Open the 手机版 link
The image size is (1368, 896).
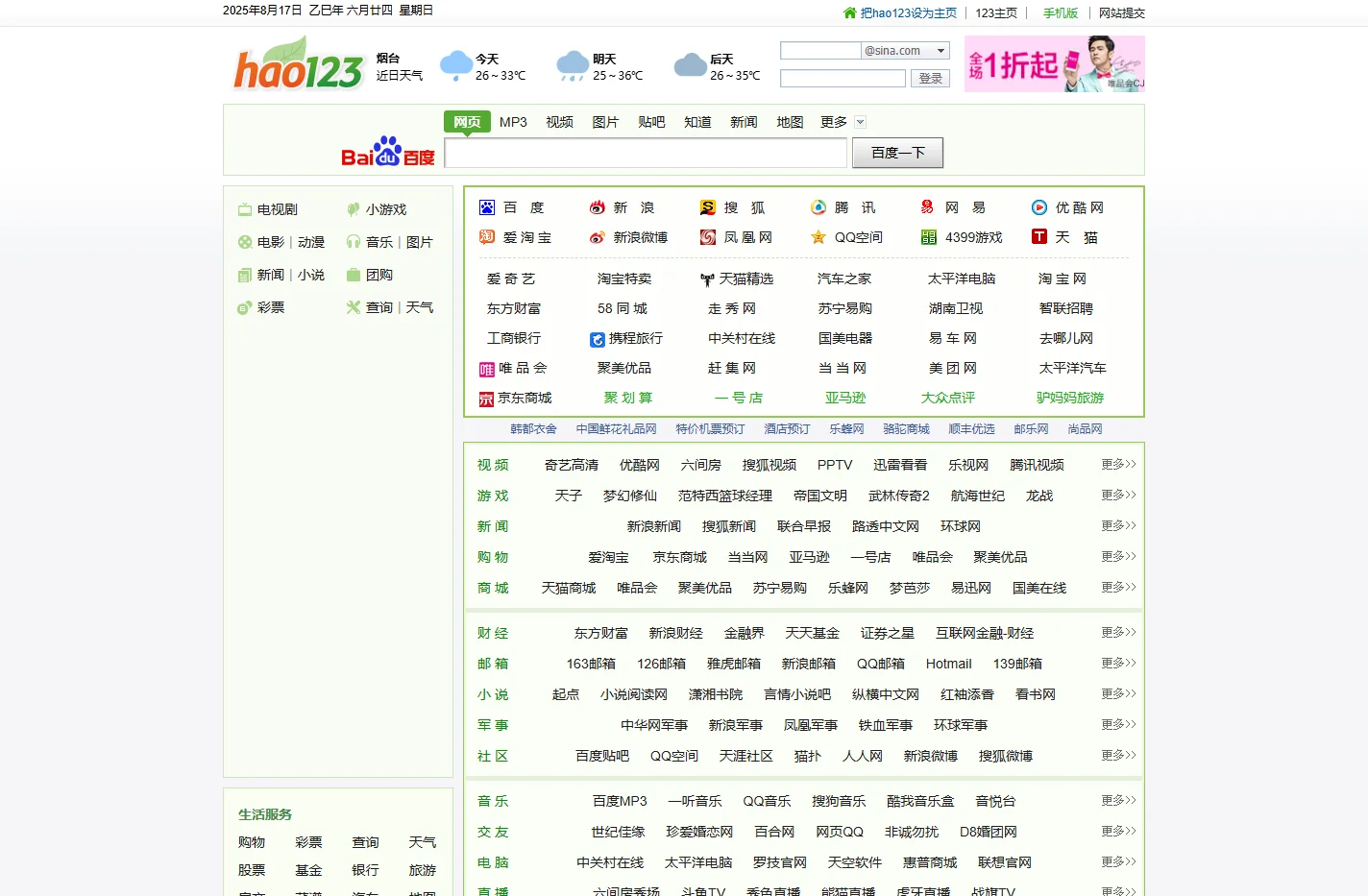point(1061,13)
